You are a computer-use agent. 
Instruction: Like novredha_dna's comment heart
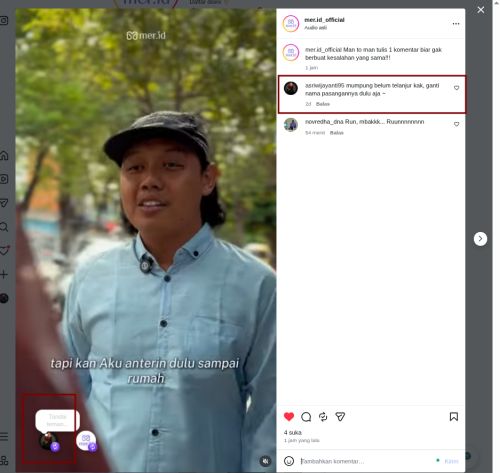click(x=456, y=124)
